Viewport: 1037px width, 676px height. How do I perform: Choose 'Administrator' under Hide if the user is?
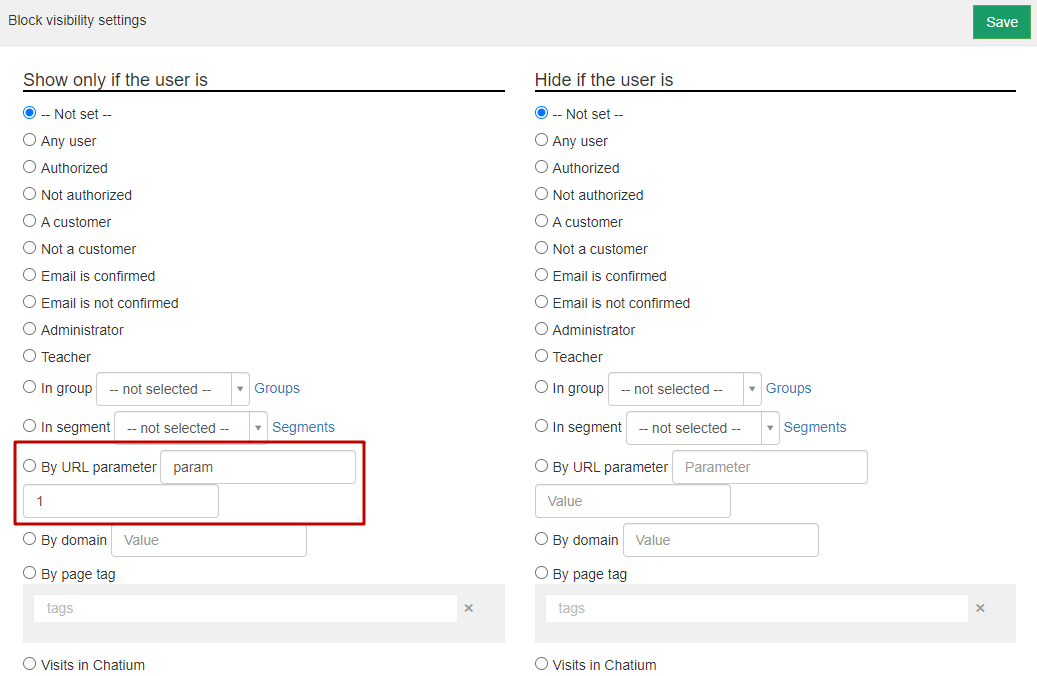542,329
